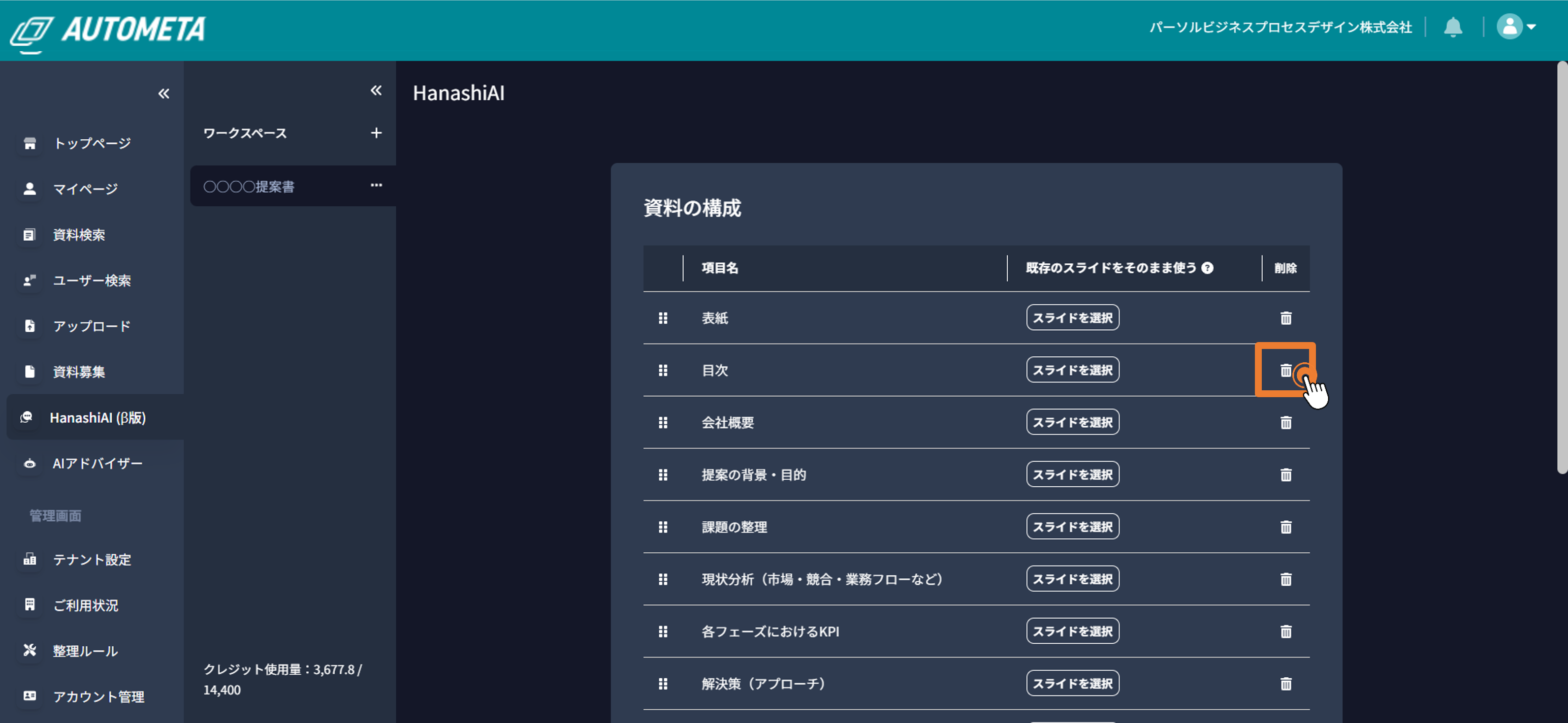Open アップロード page

pos(92,326)
